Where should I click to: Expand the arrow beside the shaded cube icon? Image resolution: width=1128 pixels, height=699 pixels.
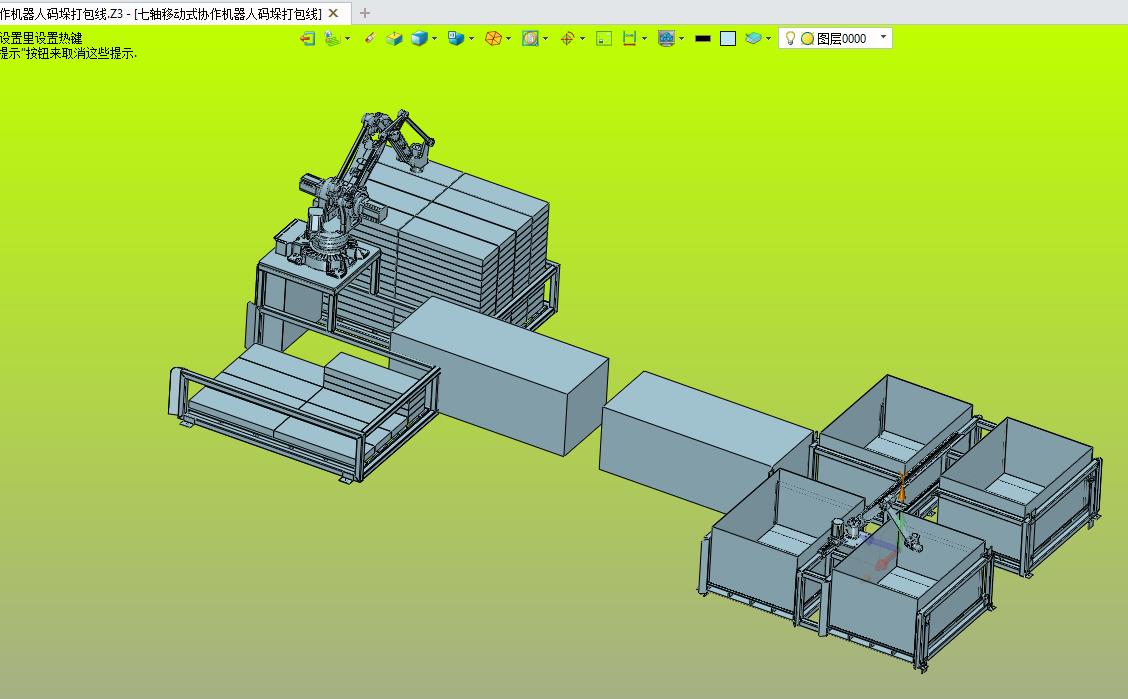pos(435,39)
